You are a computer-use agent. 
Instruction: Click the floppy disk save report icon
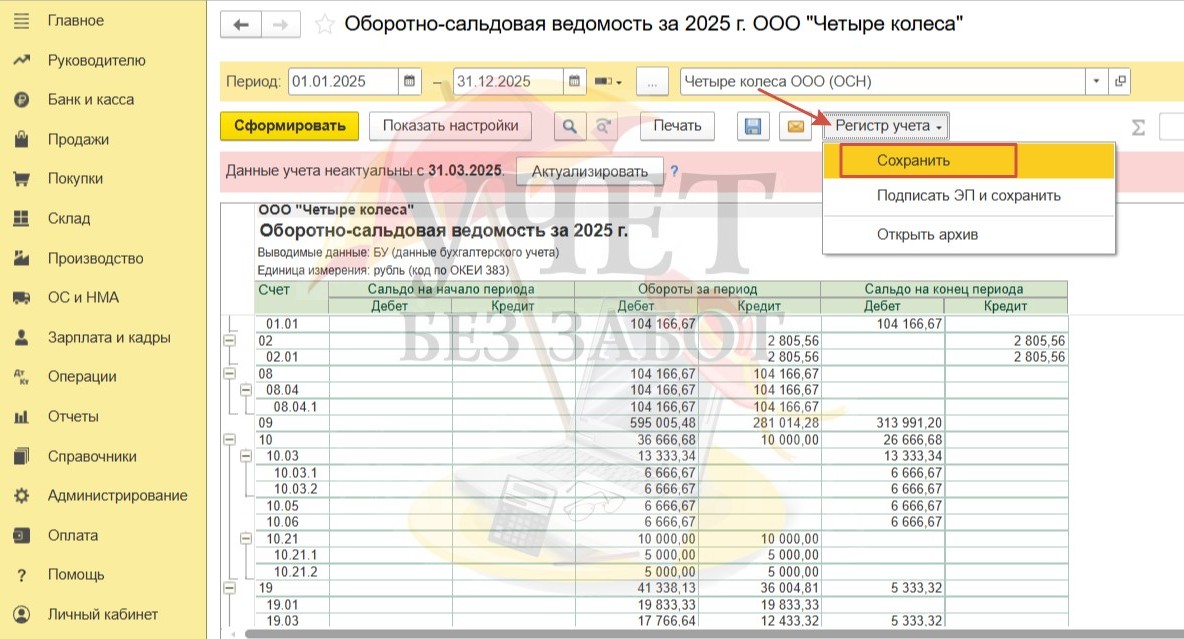[754, 126]
